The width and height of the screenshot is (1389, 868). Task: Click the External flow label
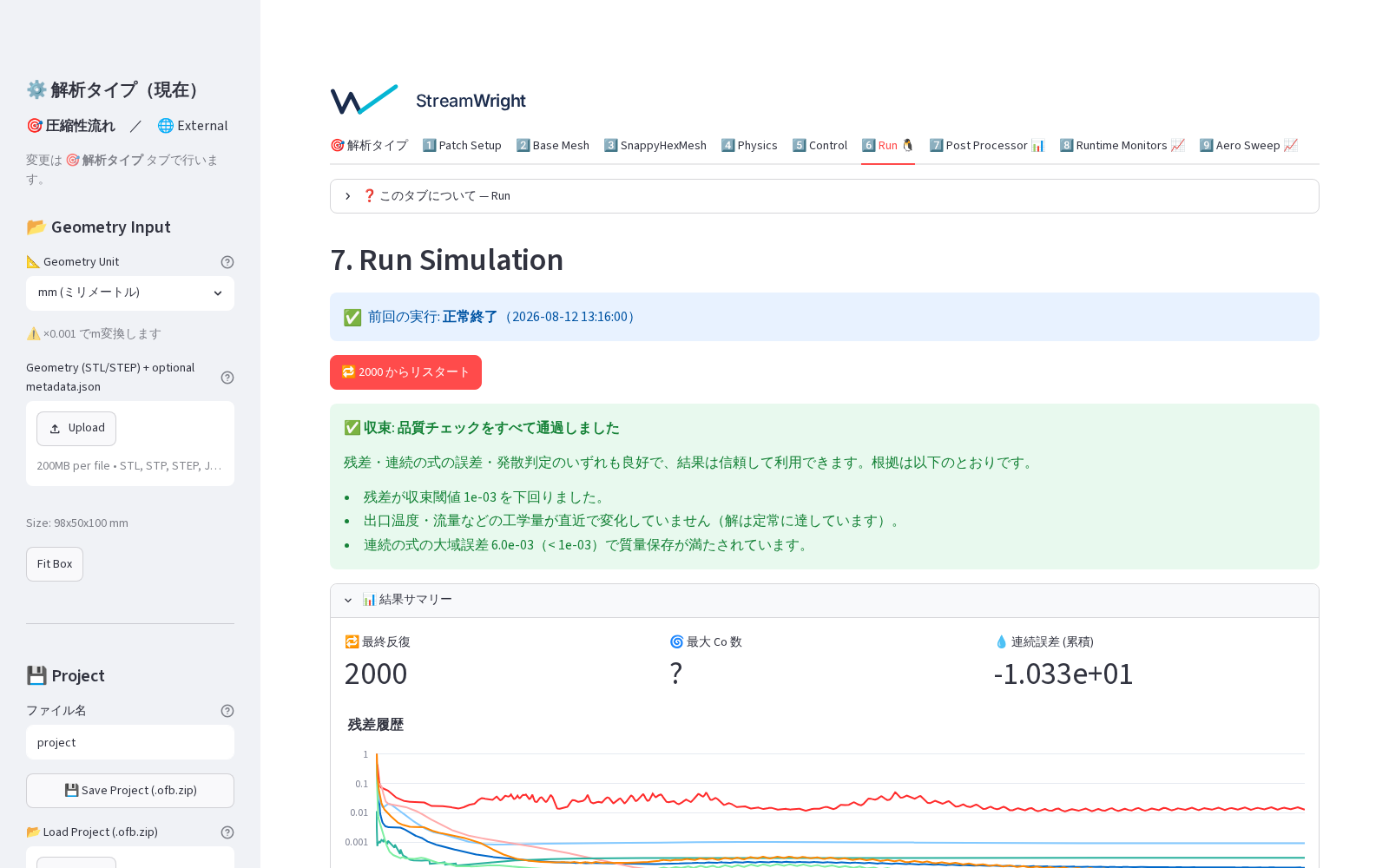coord(193,126)
